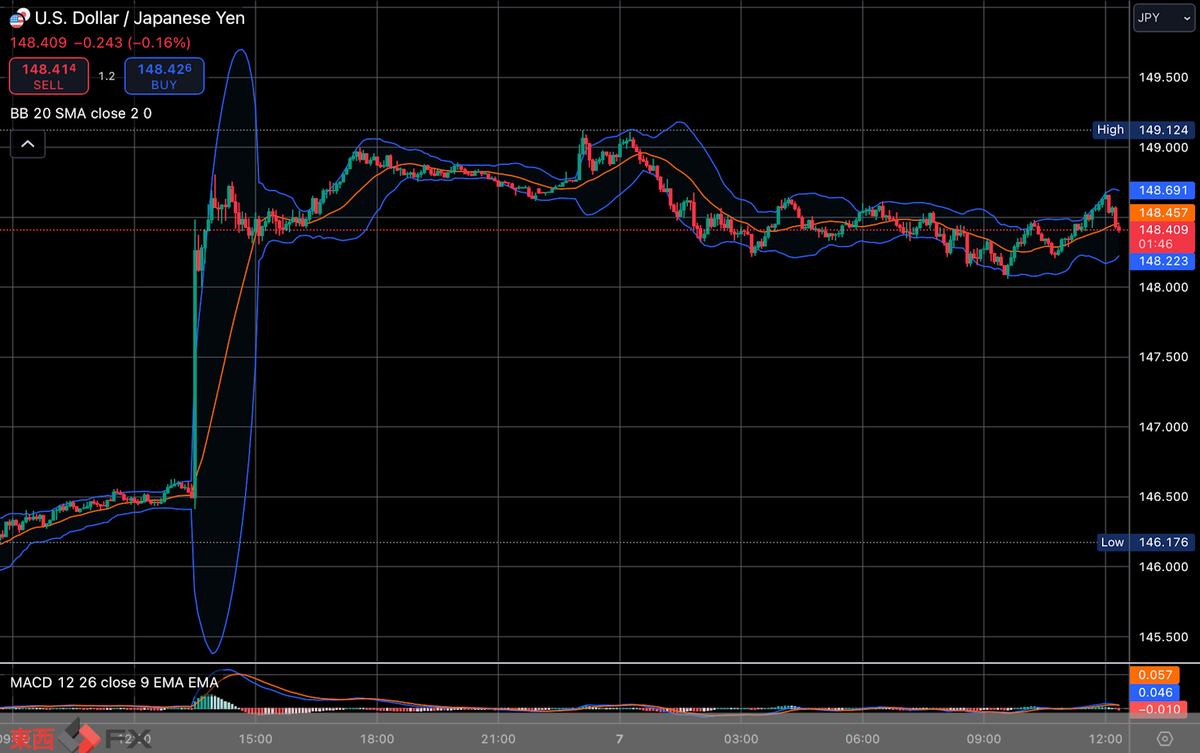1200x753 pixels.
Task: Click the blue 0.046 signal value tag
Action: (x=1157, y=692)
